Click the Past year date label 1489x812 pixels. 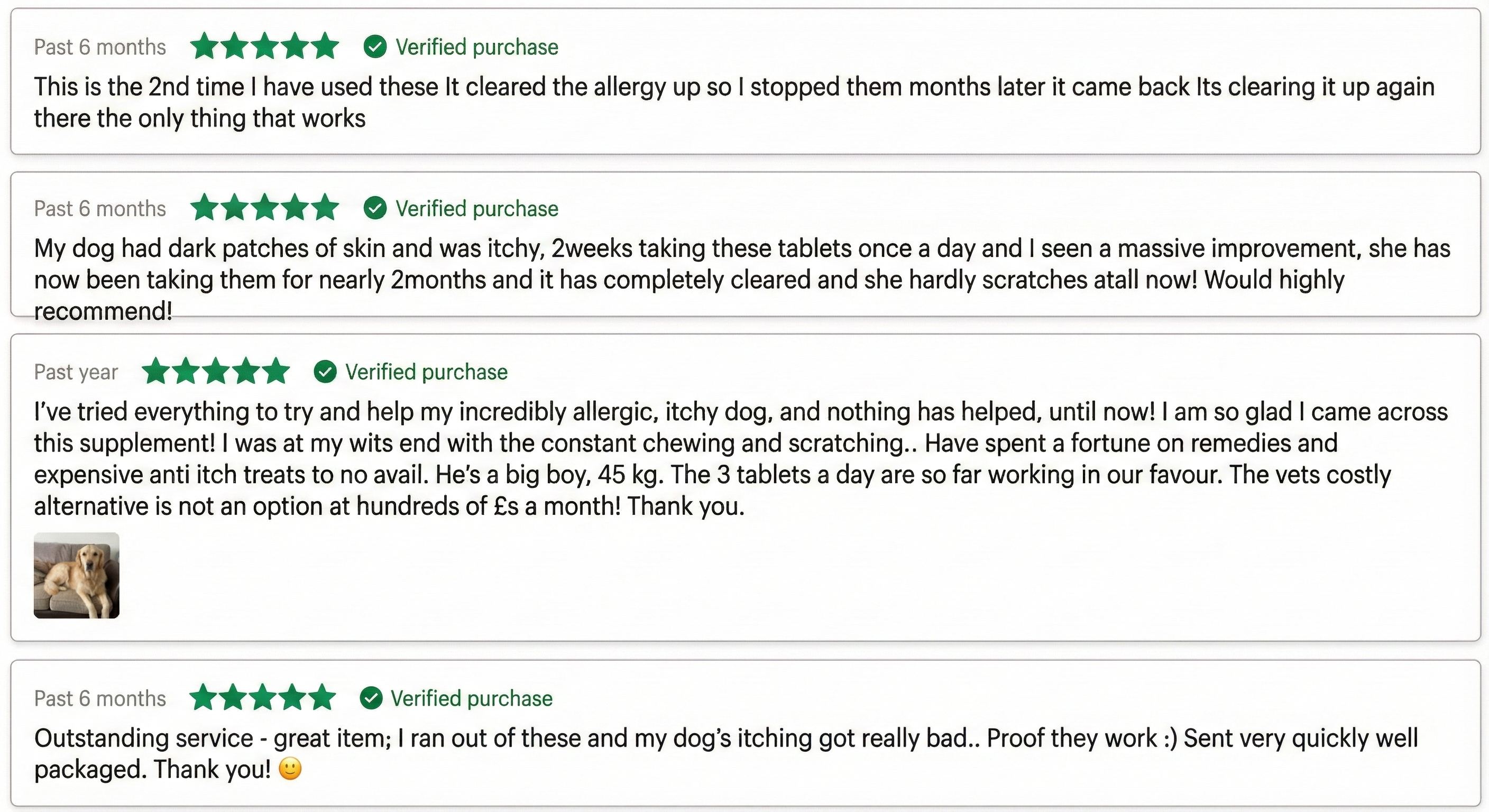(76, 372)
